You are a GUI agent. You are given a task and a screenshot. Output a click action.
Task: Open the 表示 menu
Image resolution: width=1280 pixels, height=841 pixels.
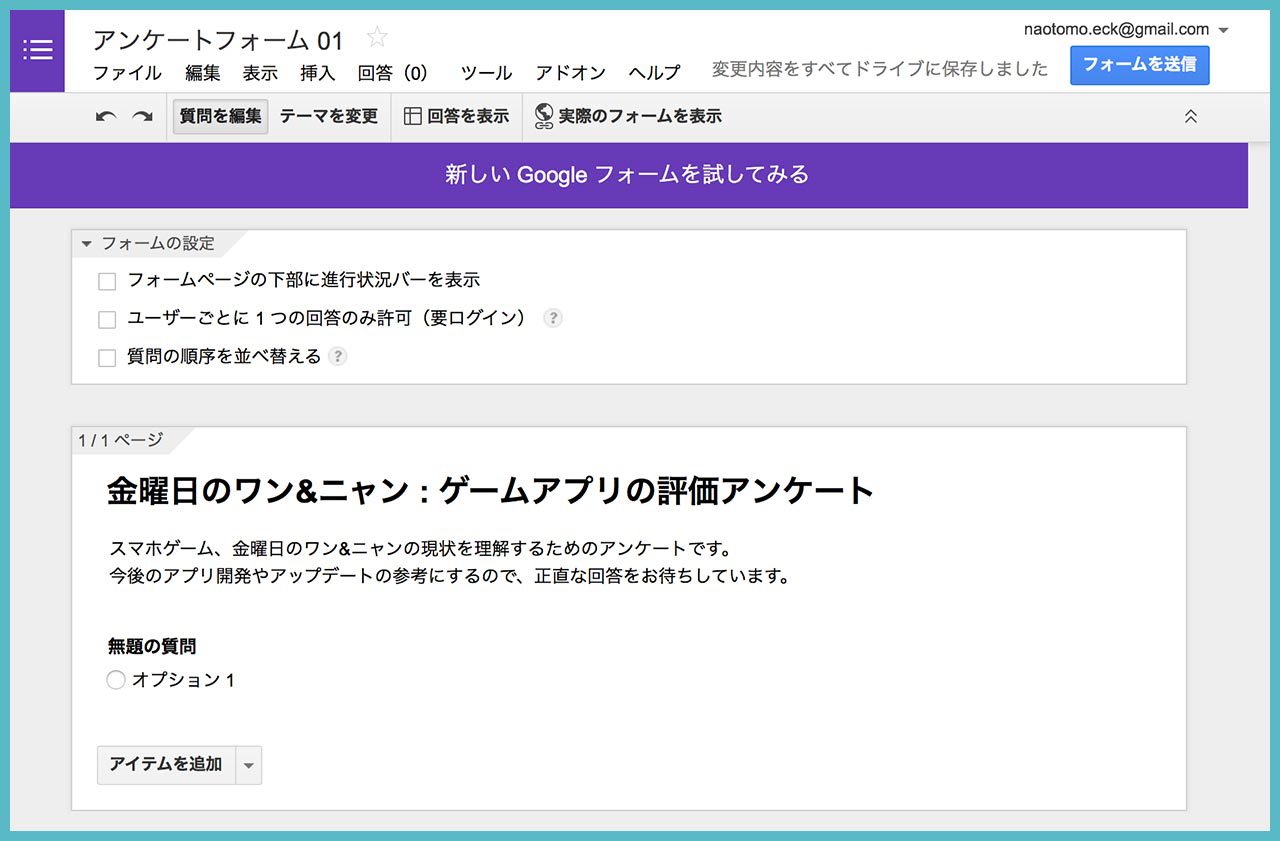coord(260,72)
